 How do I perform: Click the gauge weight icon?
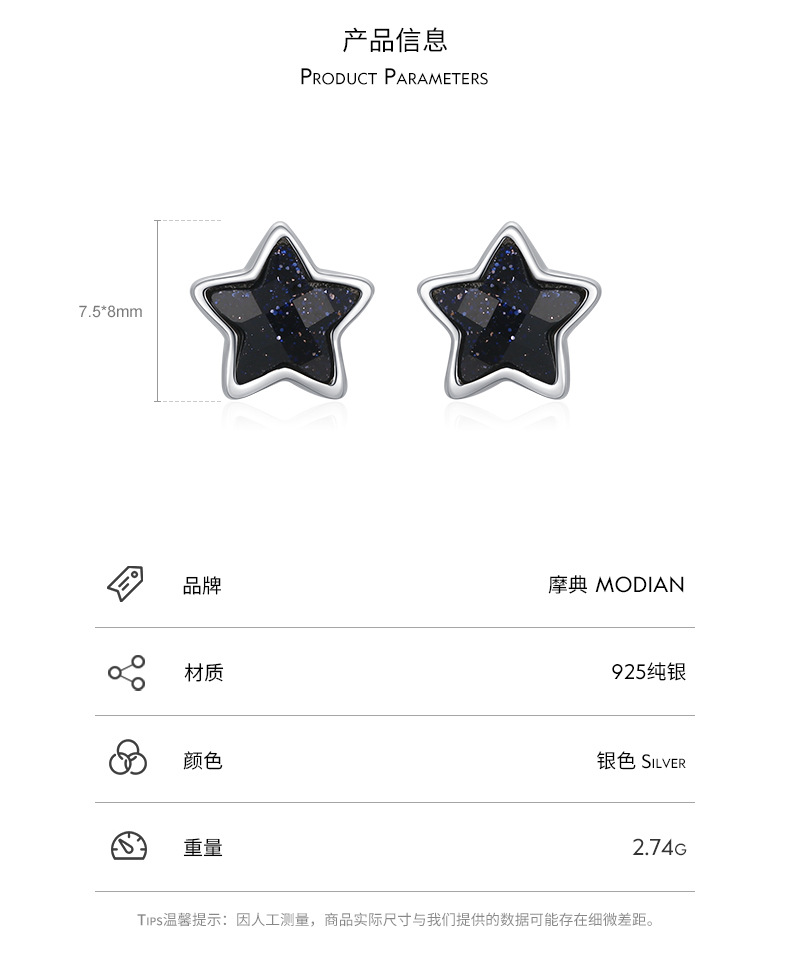pos(129,846)
